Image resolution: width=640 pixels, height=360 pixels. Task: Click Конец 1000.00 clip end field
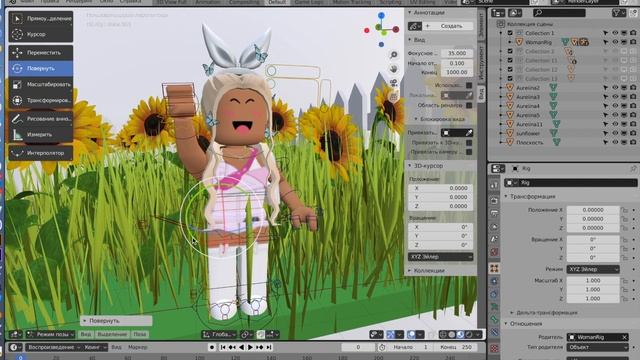[457, 72]
